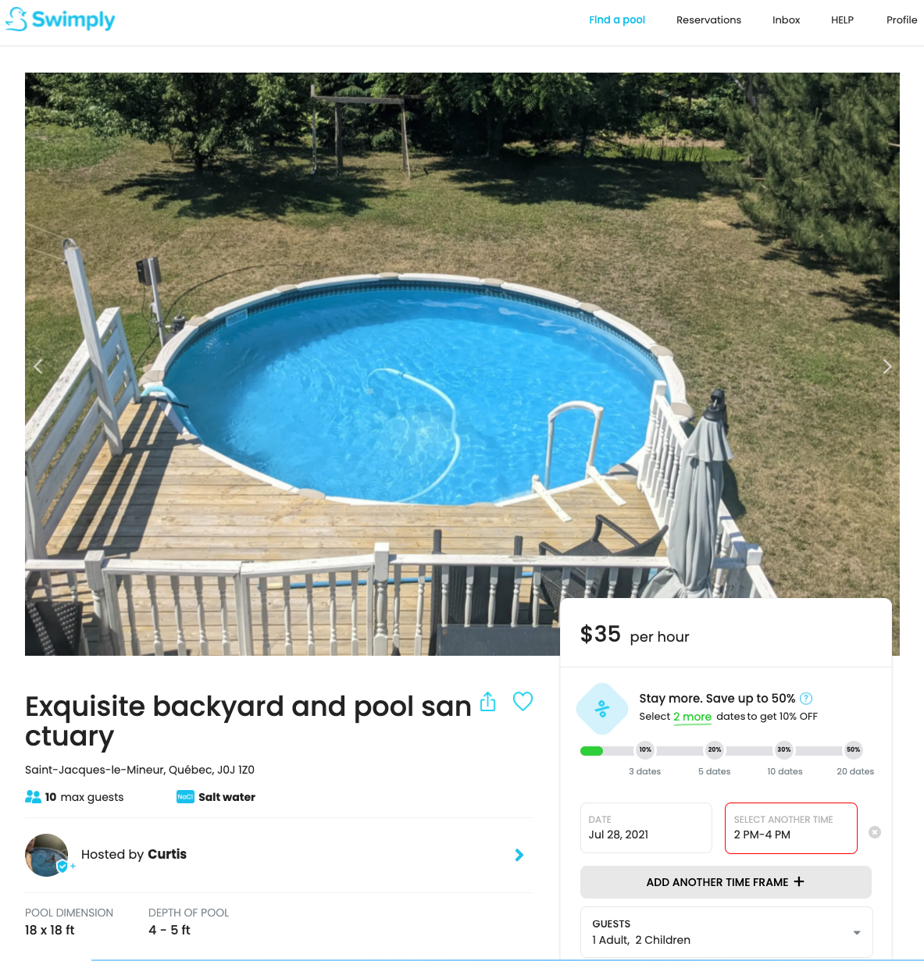The height and width of the screenshot is (961, 924).
Task: Open the Inbox
Action: pos(786,20)
